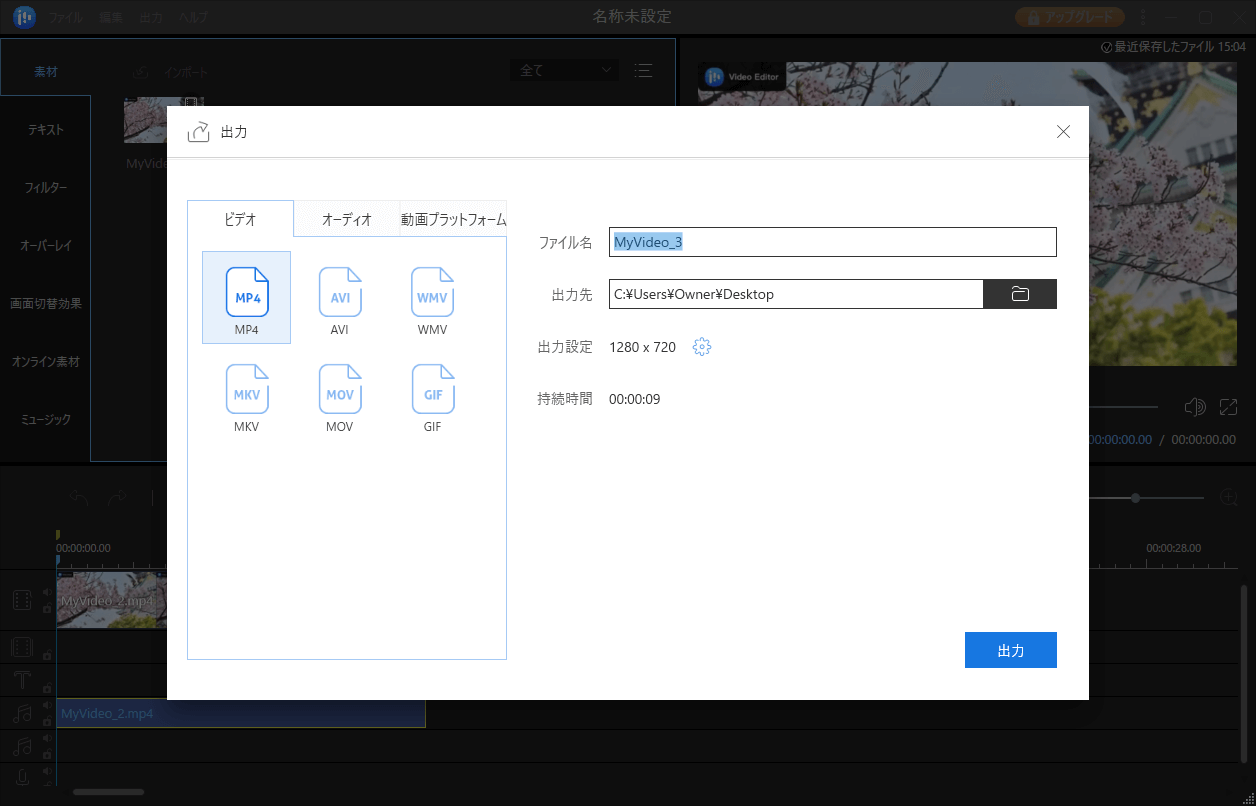Click the export arrow icon beside 出力 title
The width and height of the screenshot is (1256, 806).
[197, 130]
